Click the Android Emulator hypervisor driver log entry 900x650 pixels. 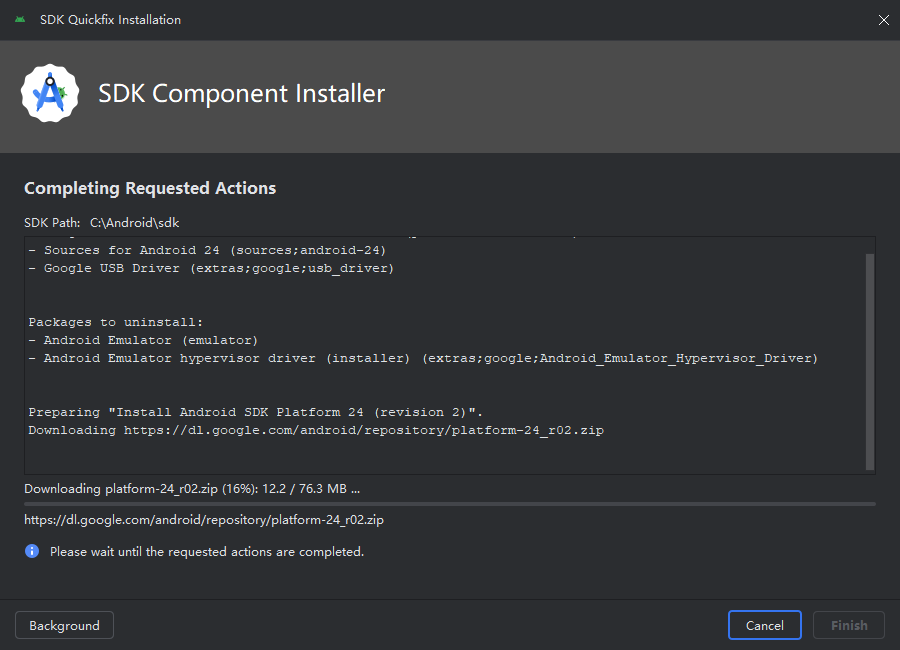[x=423, y=358]
